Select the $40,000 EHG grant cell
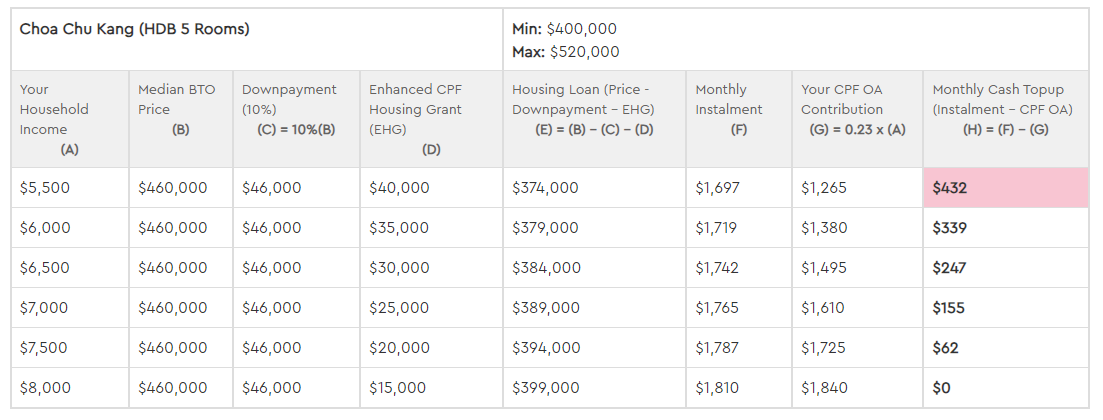Screen dimensions: 1103x420 431,188
